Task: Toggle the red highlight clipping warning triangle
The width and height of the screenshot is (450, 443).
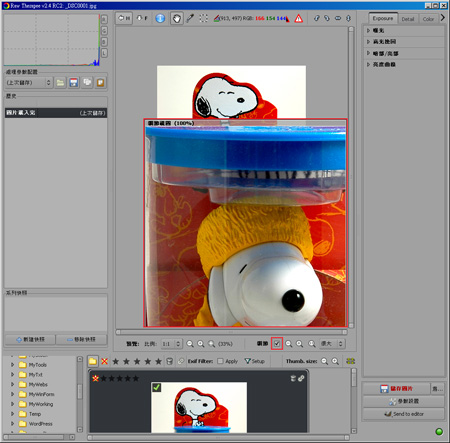Action: coord(299,18)
